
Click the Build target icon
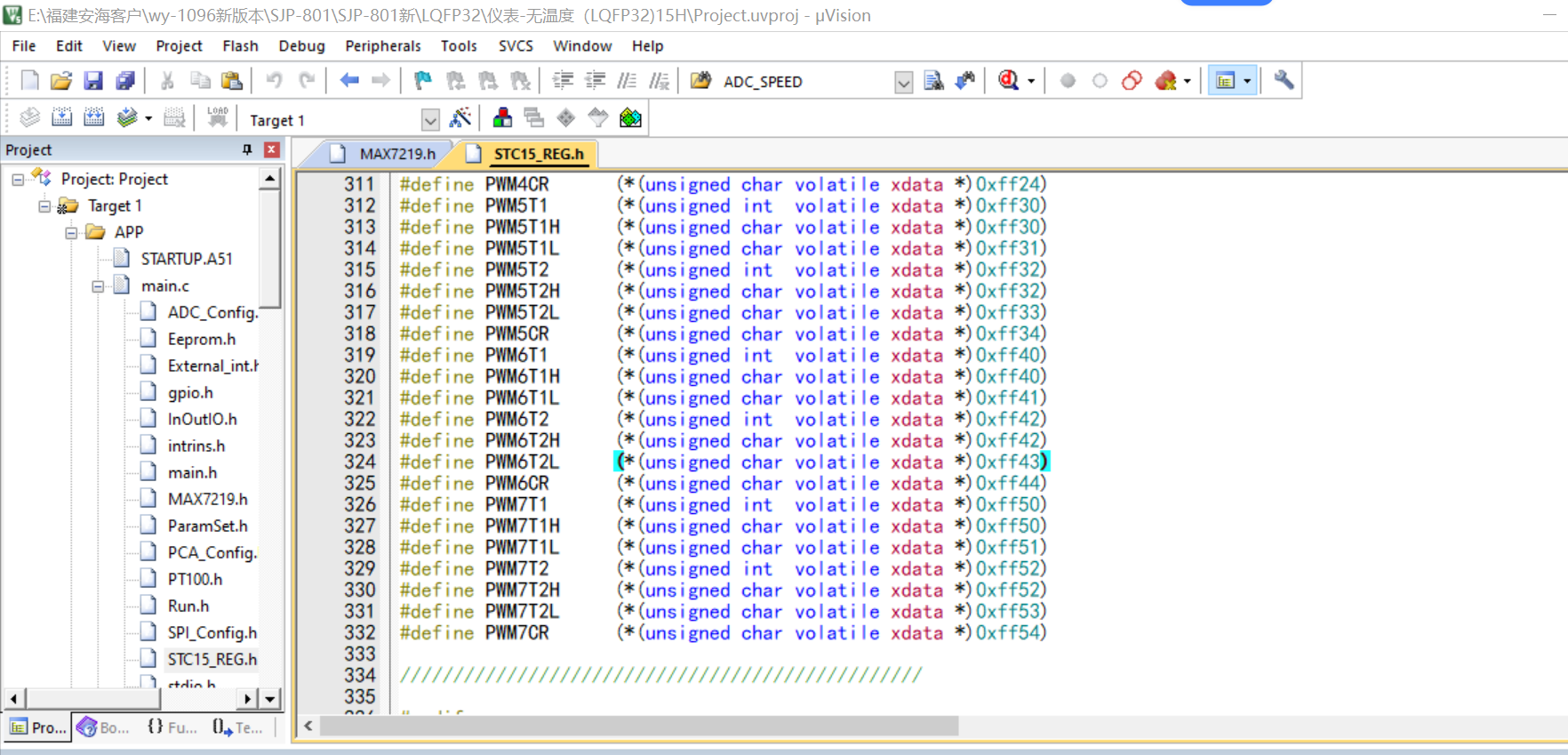click(61, 117)
